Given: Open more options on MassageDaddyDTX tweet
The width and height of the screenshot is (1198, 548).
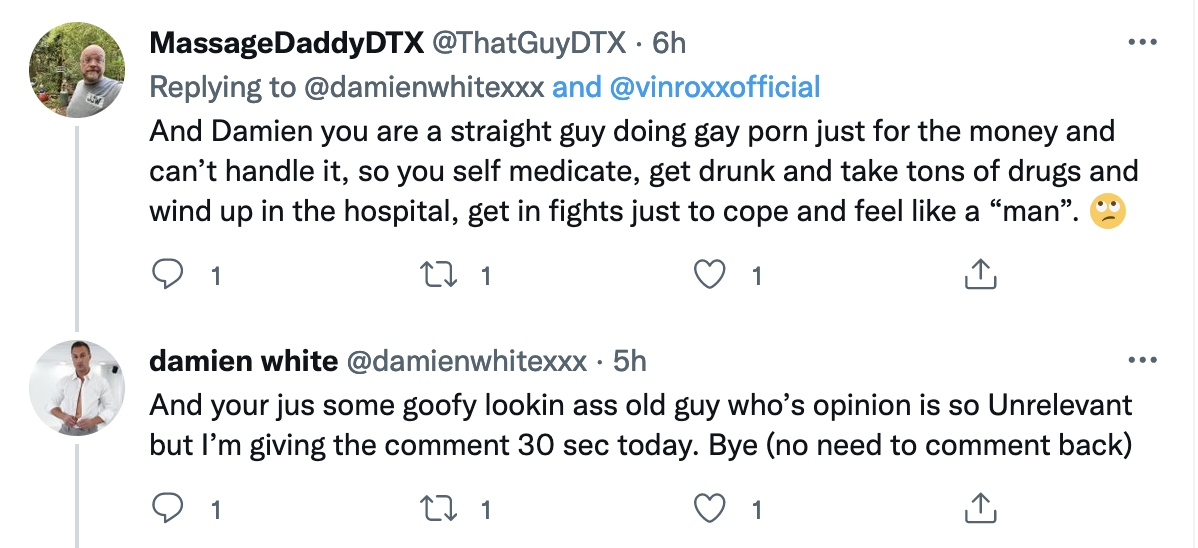Looking at the screenshot, I should (x=1142, y=43).
